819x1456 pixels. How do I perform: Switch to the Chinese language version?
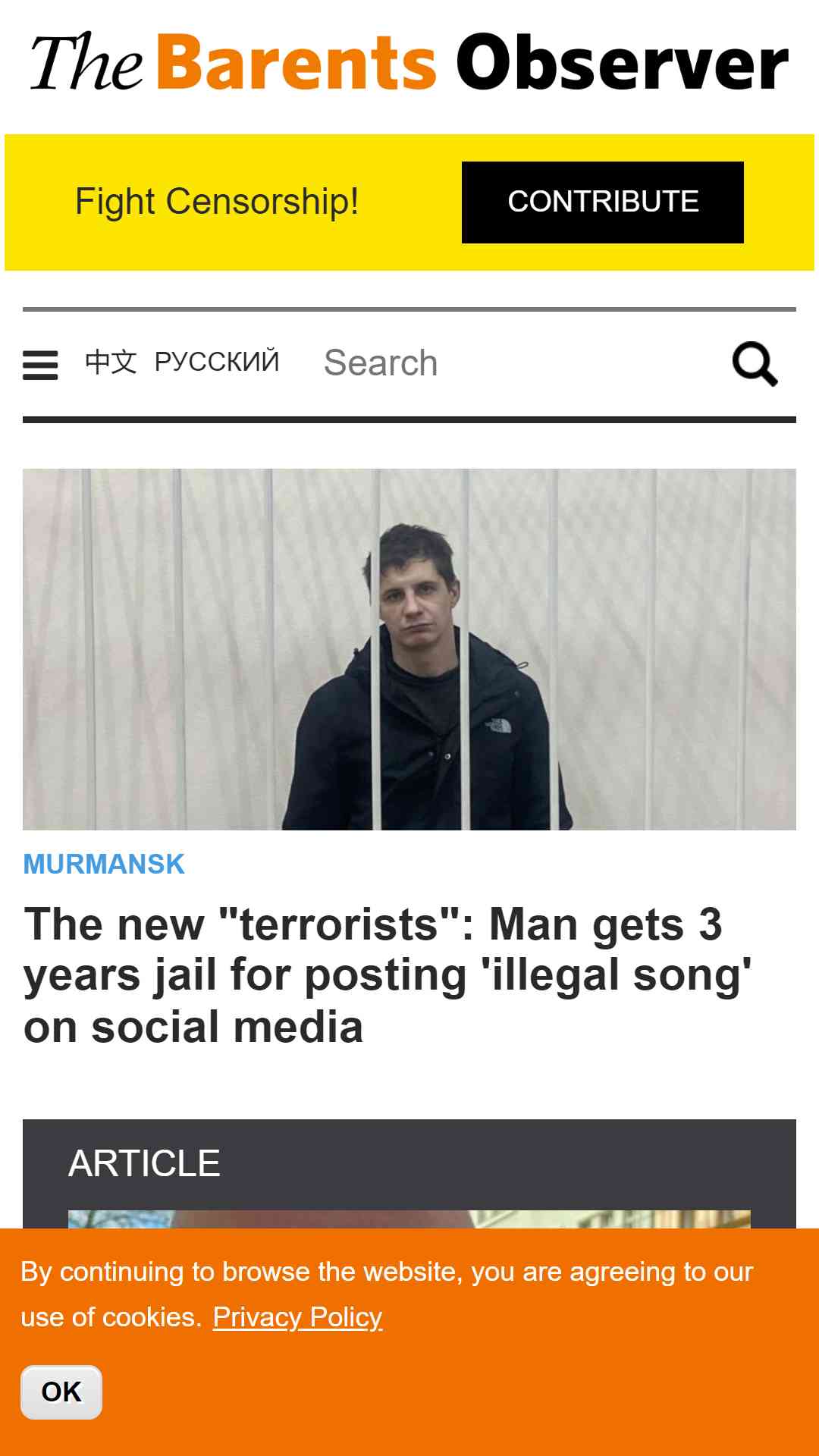pyautogui.click(x=111, y=362)
